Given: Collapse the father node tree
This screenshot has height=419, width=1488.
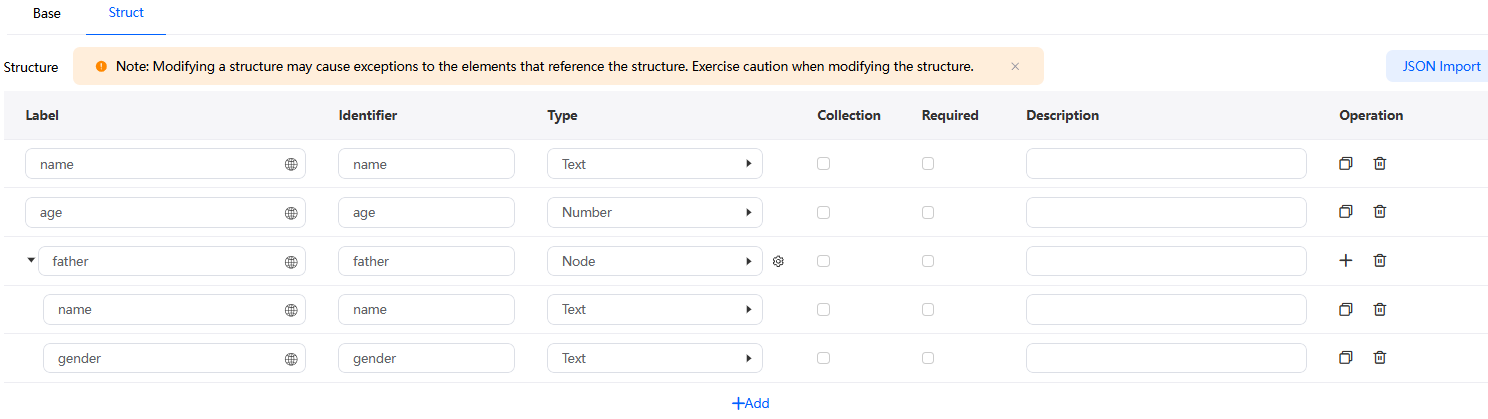Looking at the screenshot, I should 30,260.
